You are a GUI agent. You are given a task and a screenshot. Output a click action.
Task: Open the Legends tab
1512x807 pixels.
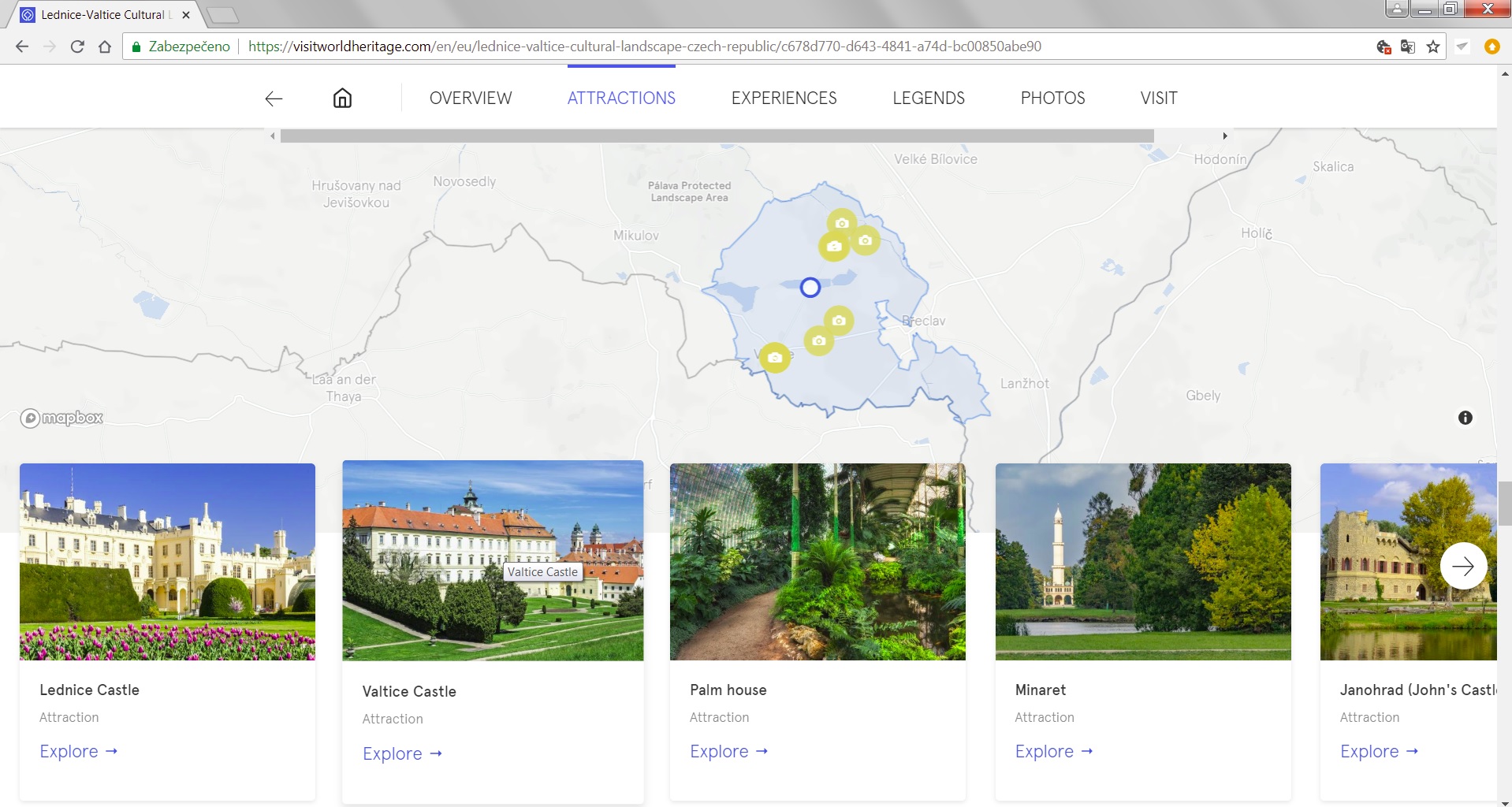tap(929, 99)
